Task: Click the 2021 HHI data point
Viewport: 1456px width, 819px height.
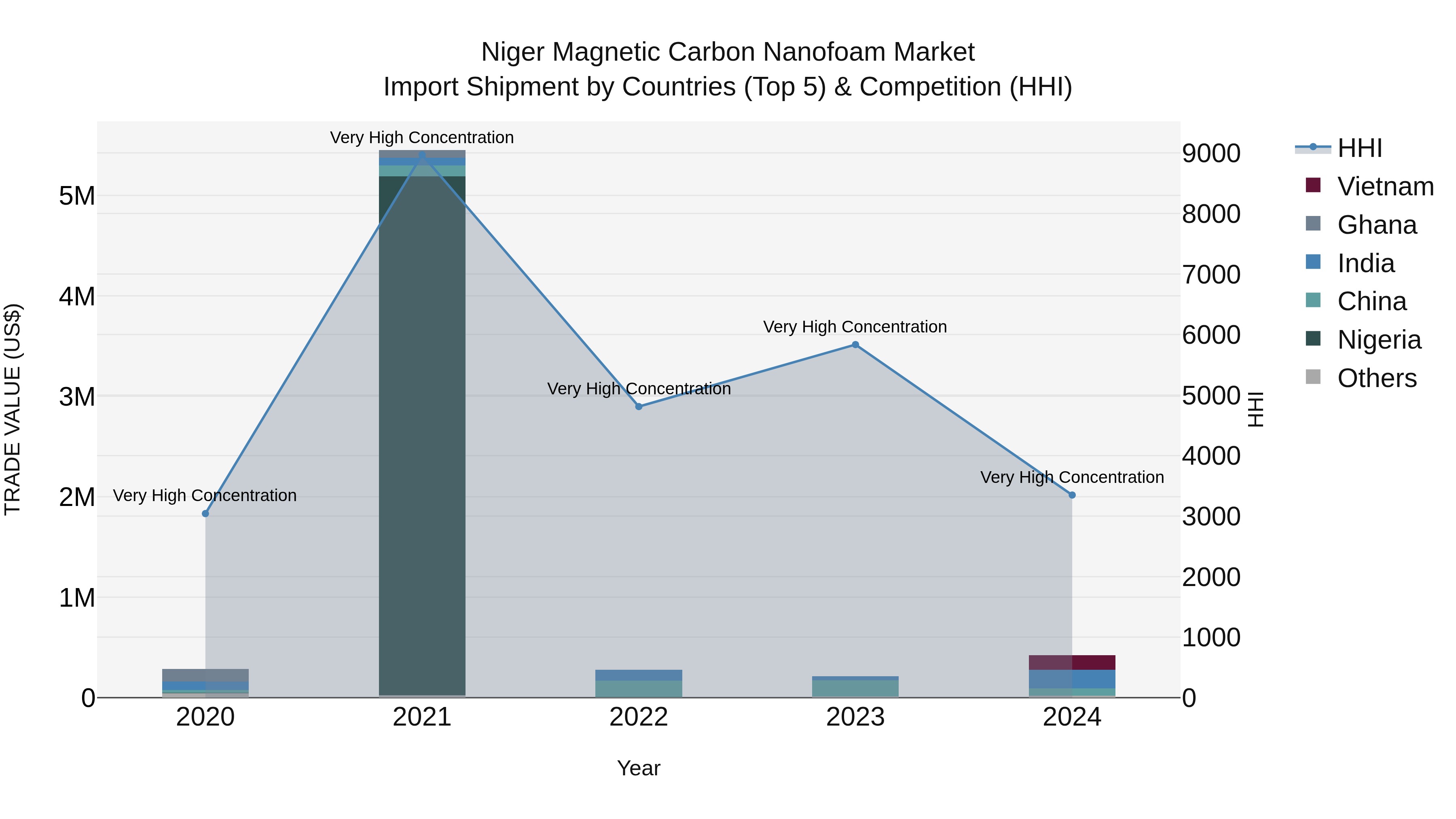Action: click(x=422, y=155)
